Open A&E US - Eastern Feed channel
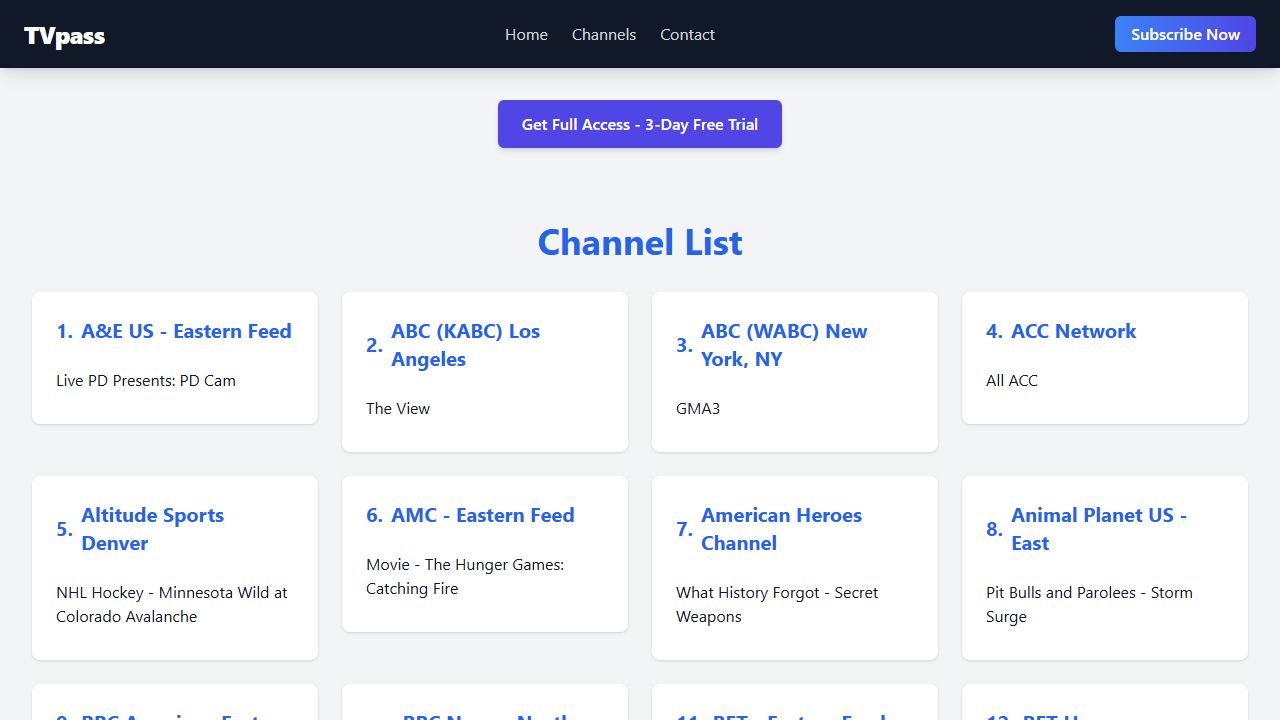The width and height of the screenshot is (1280, 720). (186, 331)
